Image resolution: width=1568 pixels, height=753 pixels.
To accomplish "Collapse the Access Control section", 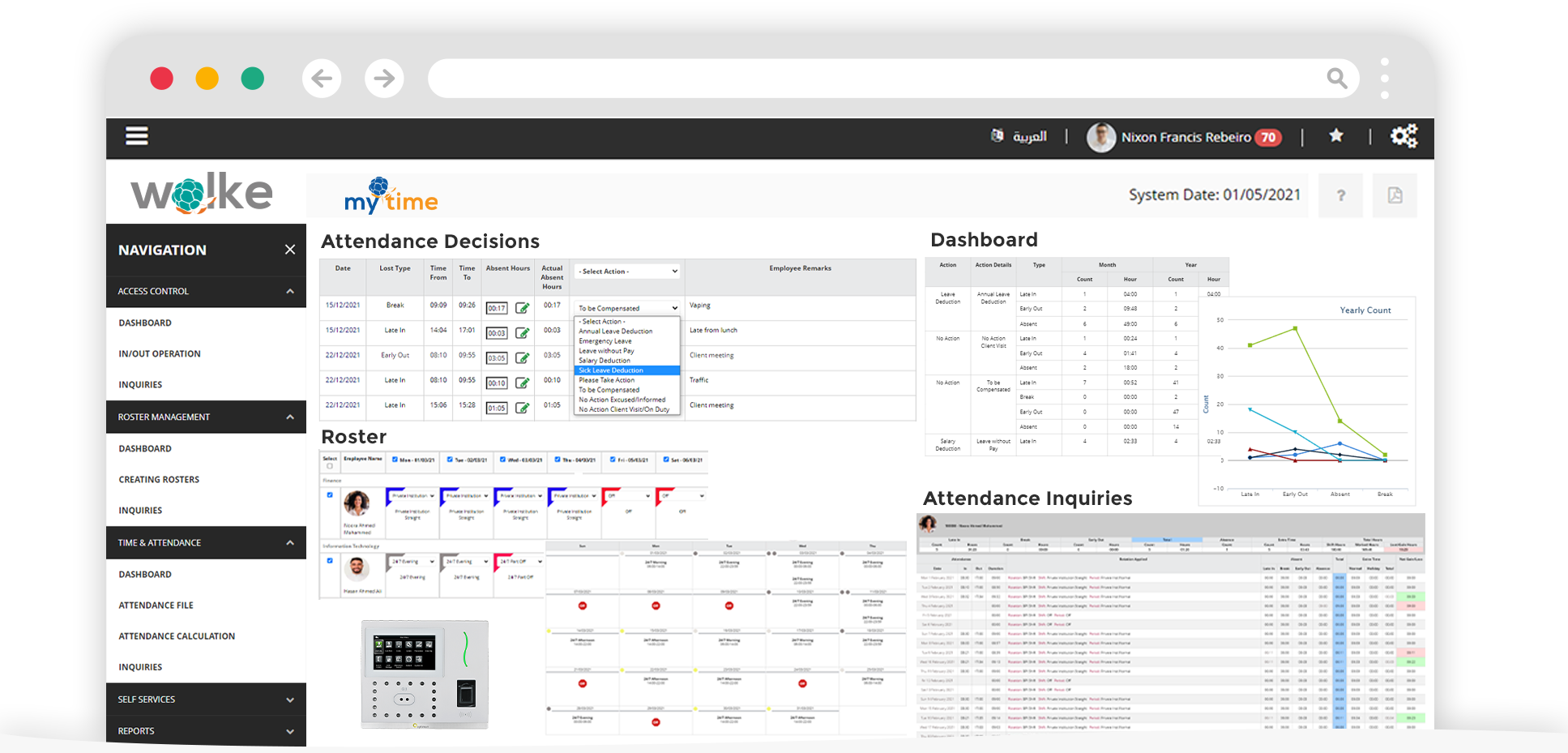I will 290,291.
